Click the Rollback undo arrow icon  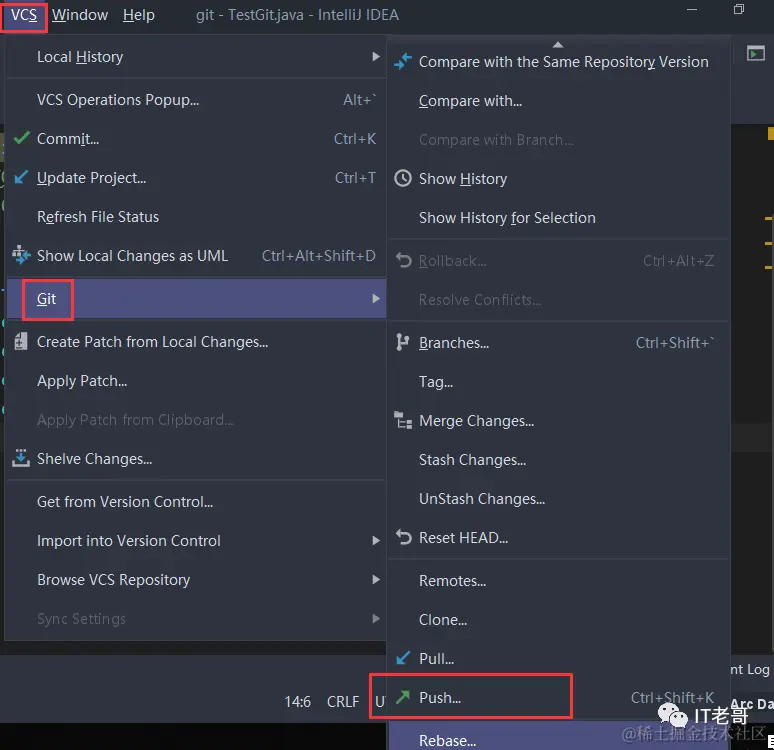[403, 260]
